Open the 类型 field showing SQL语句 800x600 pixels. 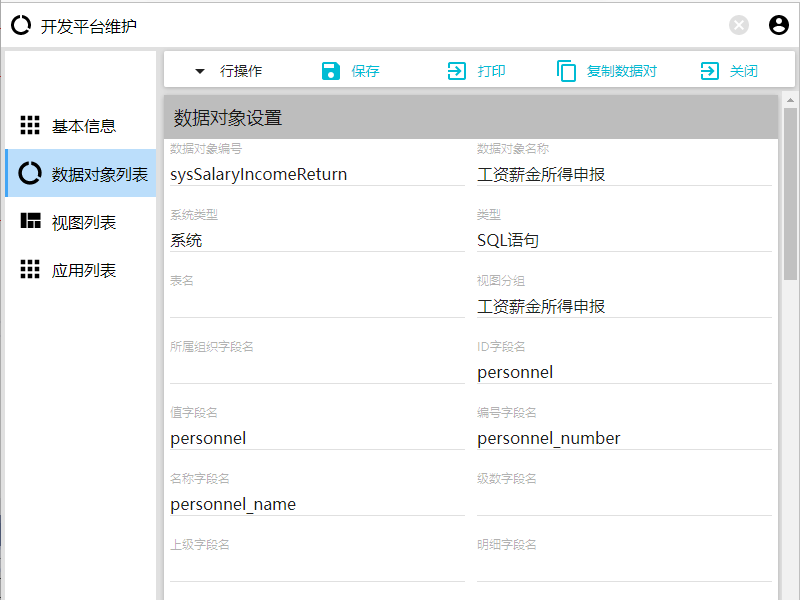click(x=624, y=240)
